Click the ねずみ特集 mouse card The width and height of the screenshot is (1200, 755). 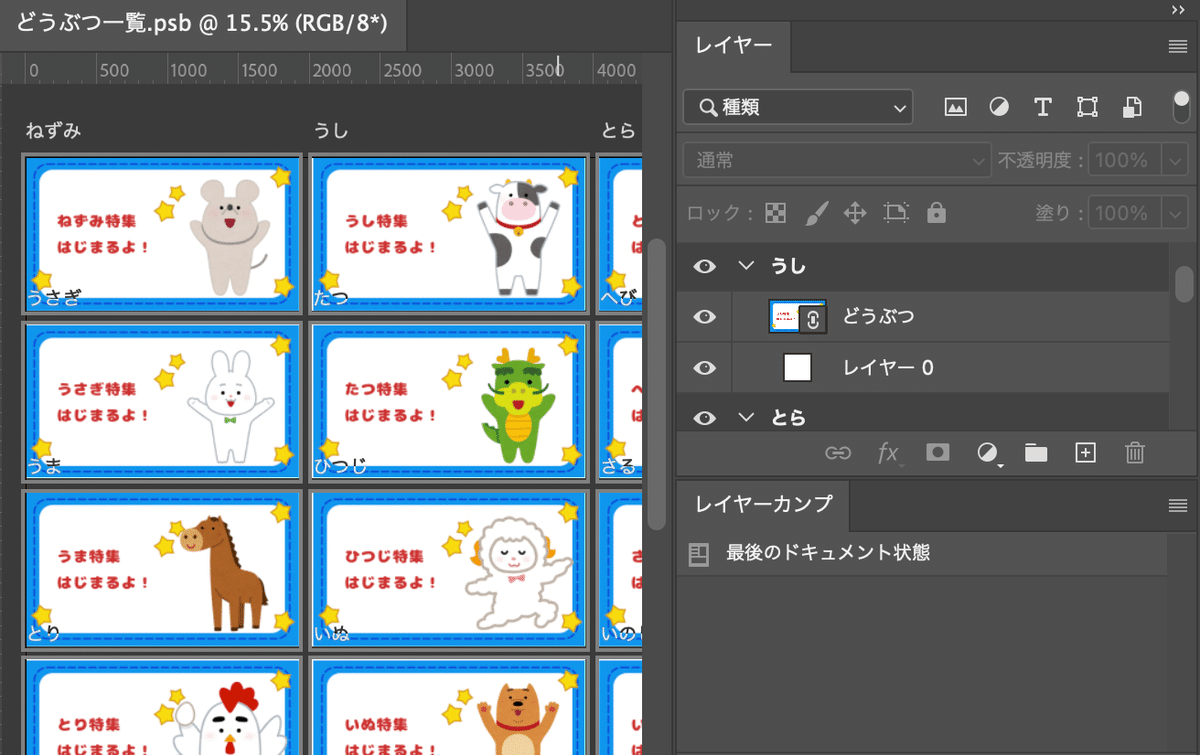162,235
